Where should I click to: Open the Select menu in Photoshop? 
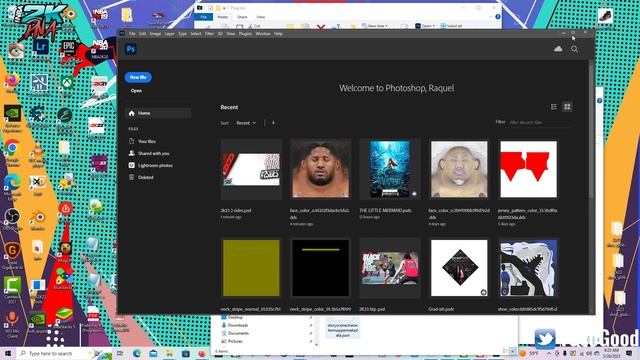(x=196, y=34)
